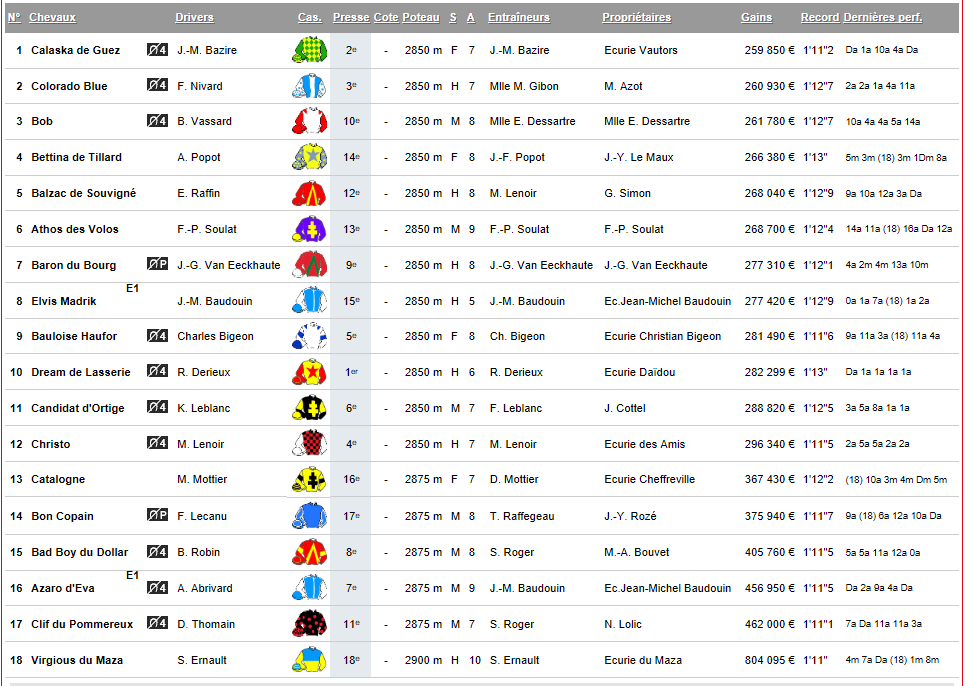The height and width of the screenshot is (686, 973).
Task: Click the Entraîneurs column header
Action: [518, 18]
